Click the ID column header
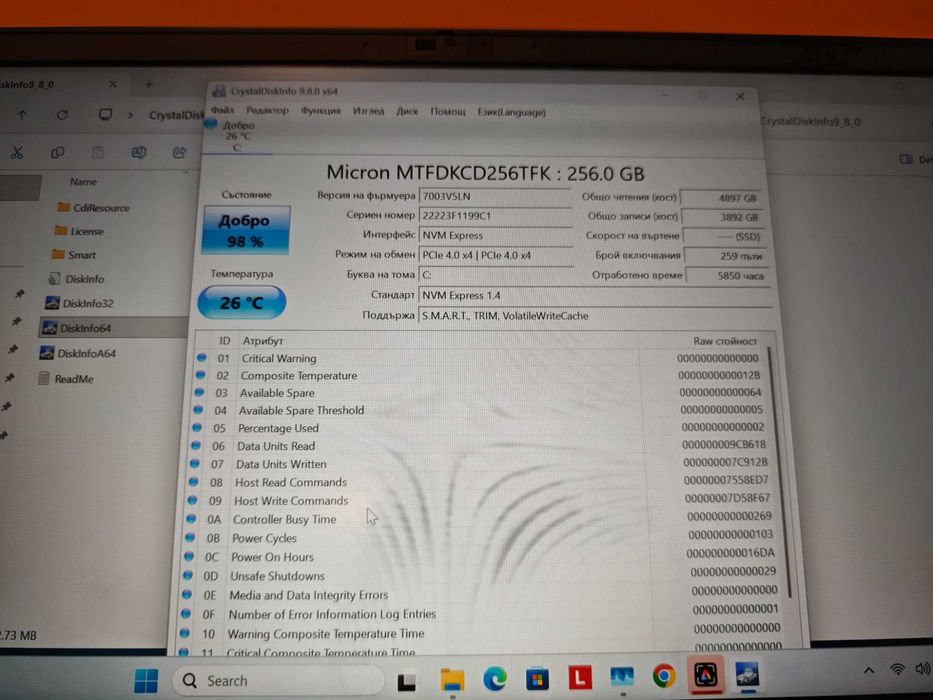Screen dimensions: 933x700 pos(224,341)
